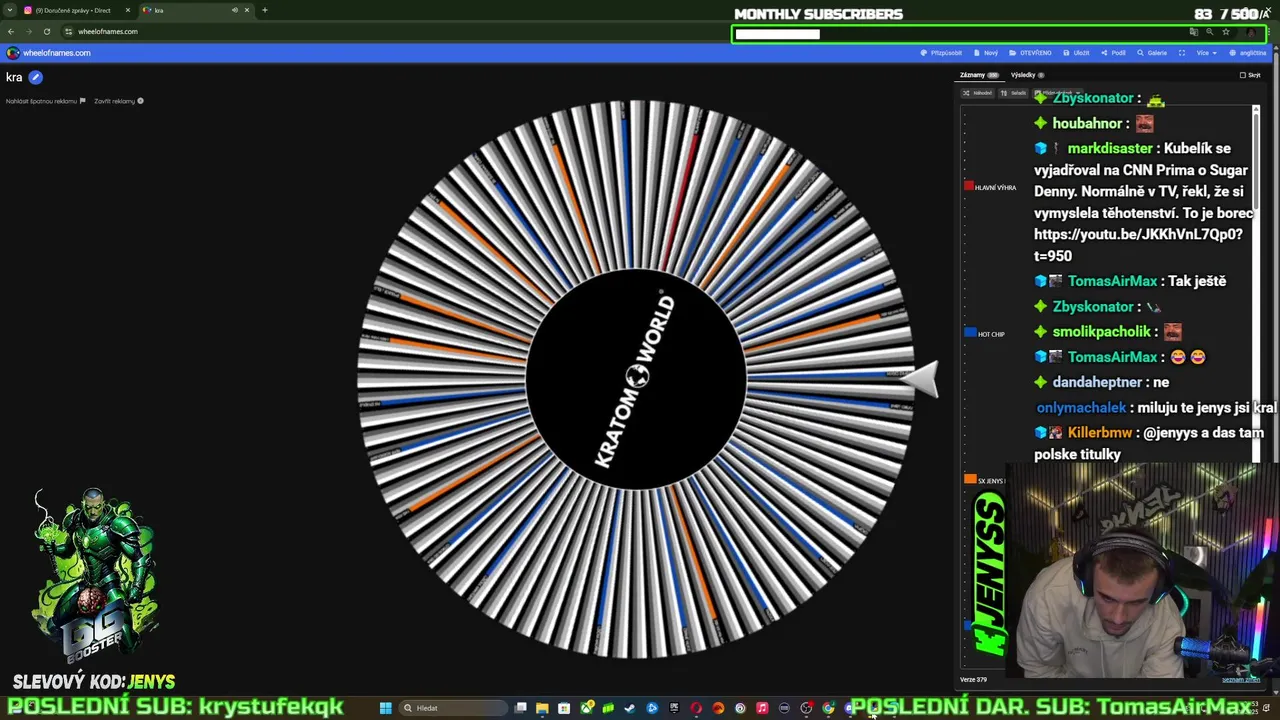The width and height of the screenshot is (1280, 720).
Task: Save the wheel with Uložit
Action: 1076,53
